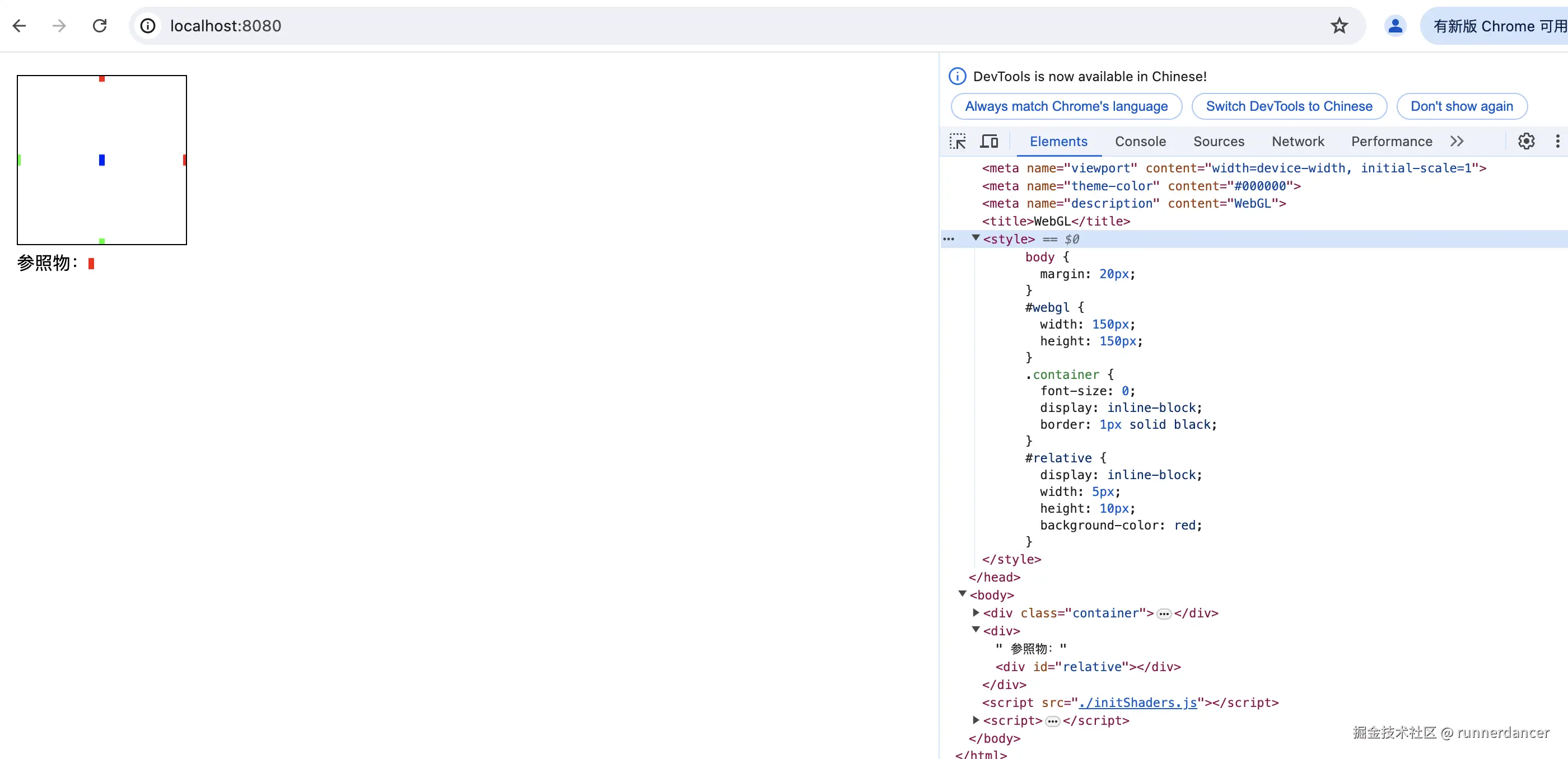Click the site info icon

148,26
